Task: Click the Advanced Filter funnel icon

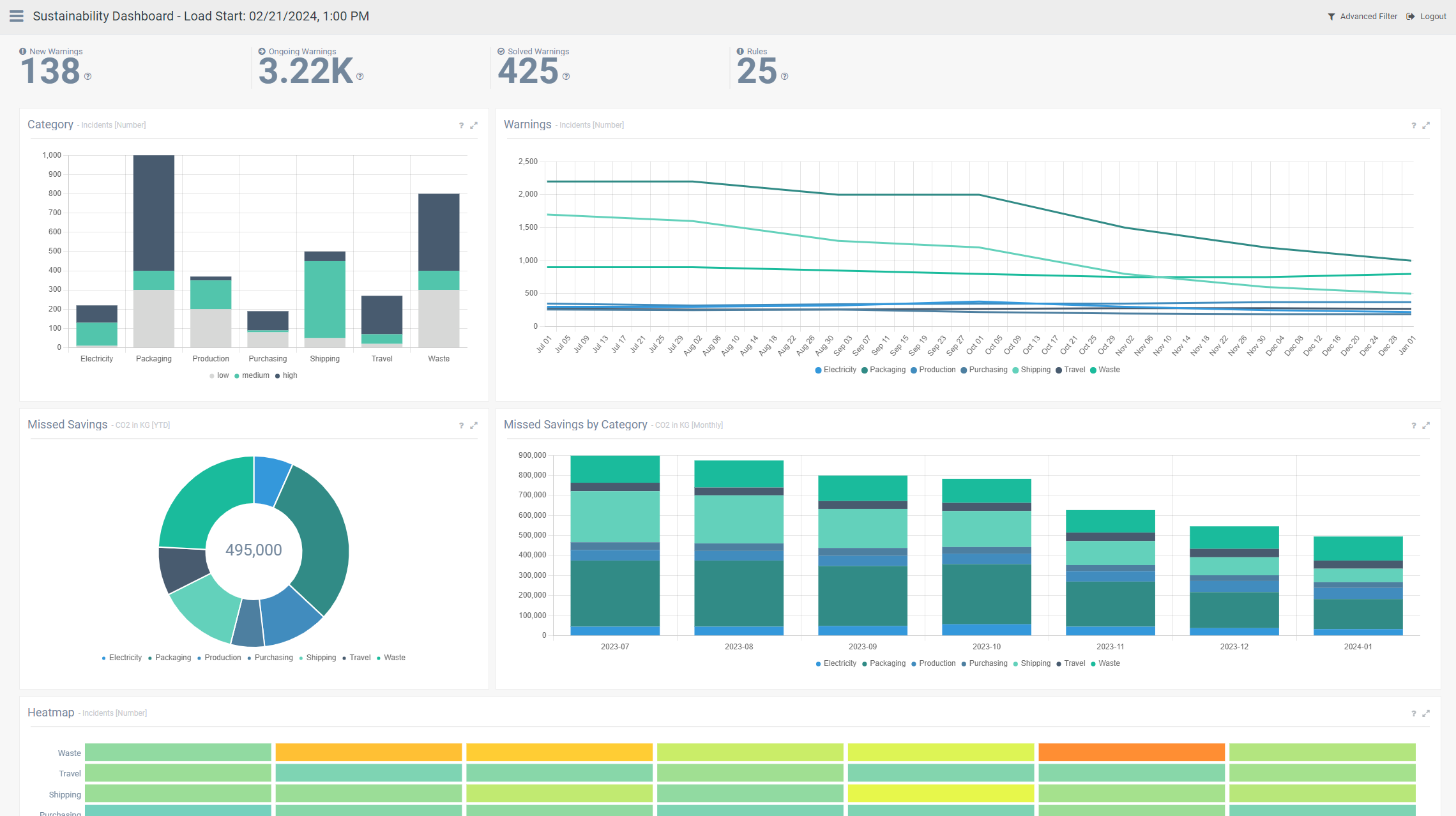Action: pyautogui.click(x=1331, y=16)
